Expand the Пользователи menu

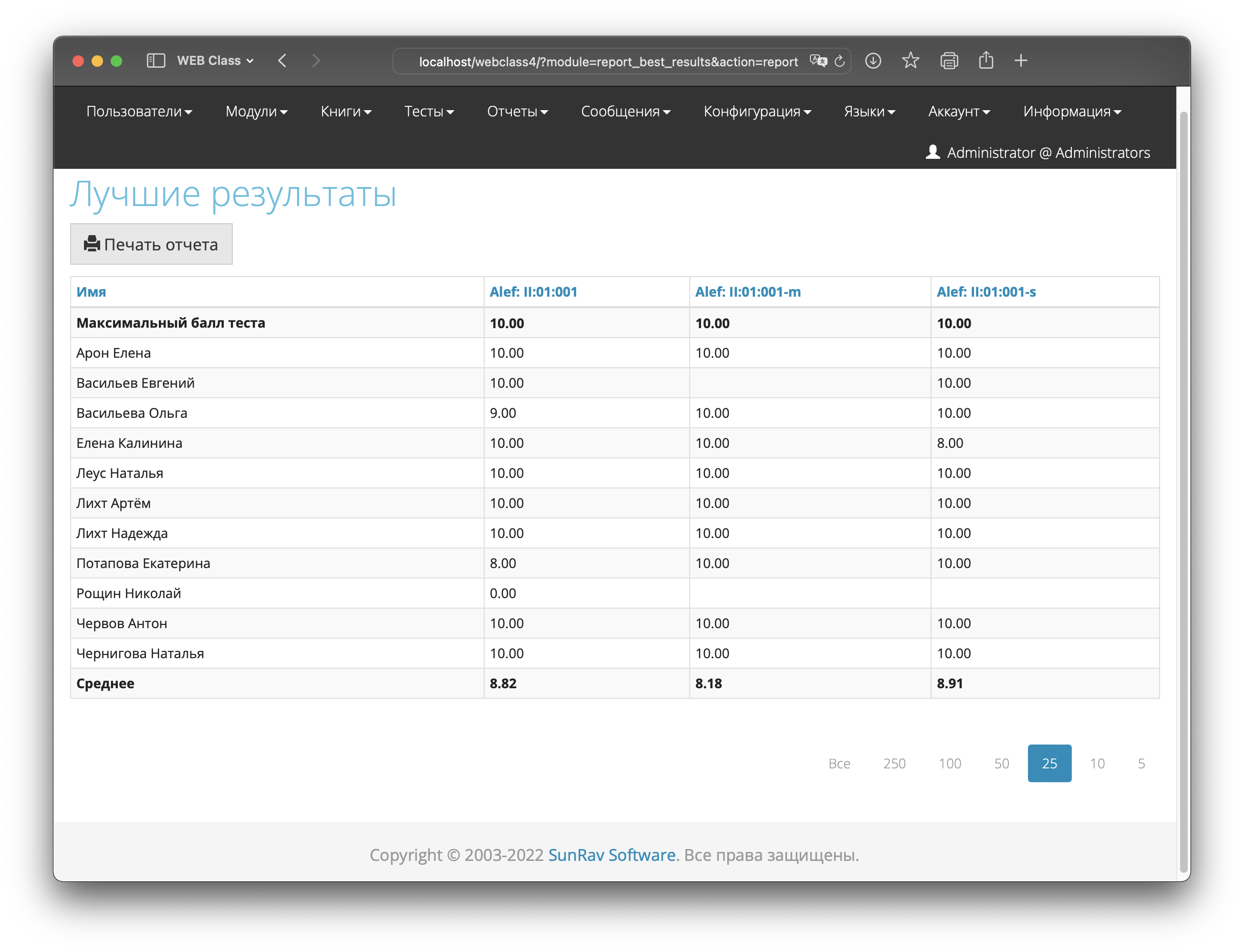139,112
